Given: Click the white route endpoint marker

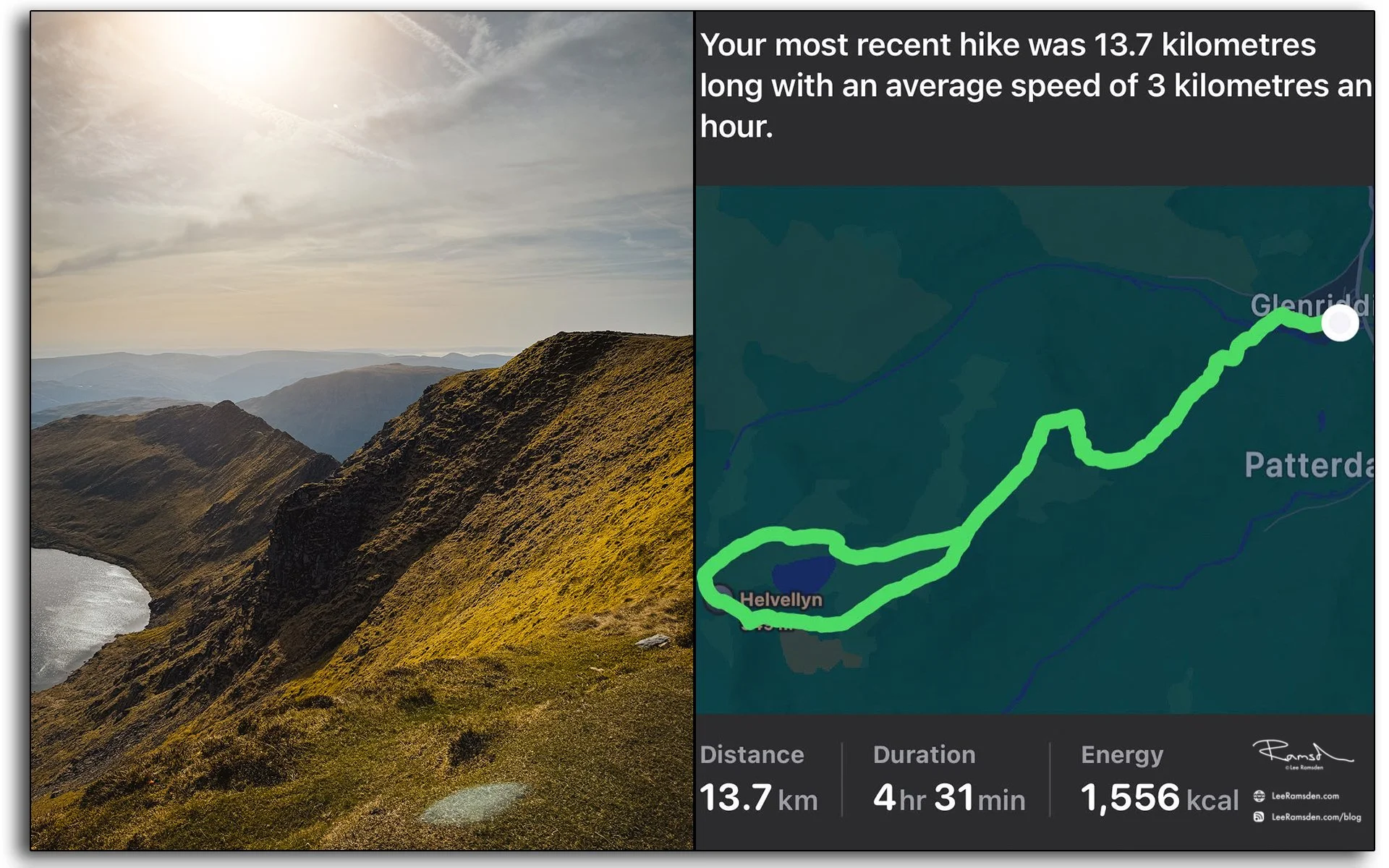Looking at the screenshot, I should (x=1340, y=323).
